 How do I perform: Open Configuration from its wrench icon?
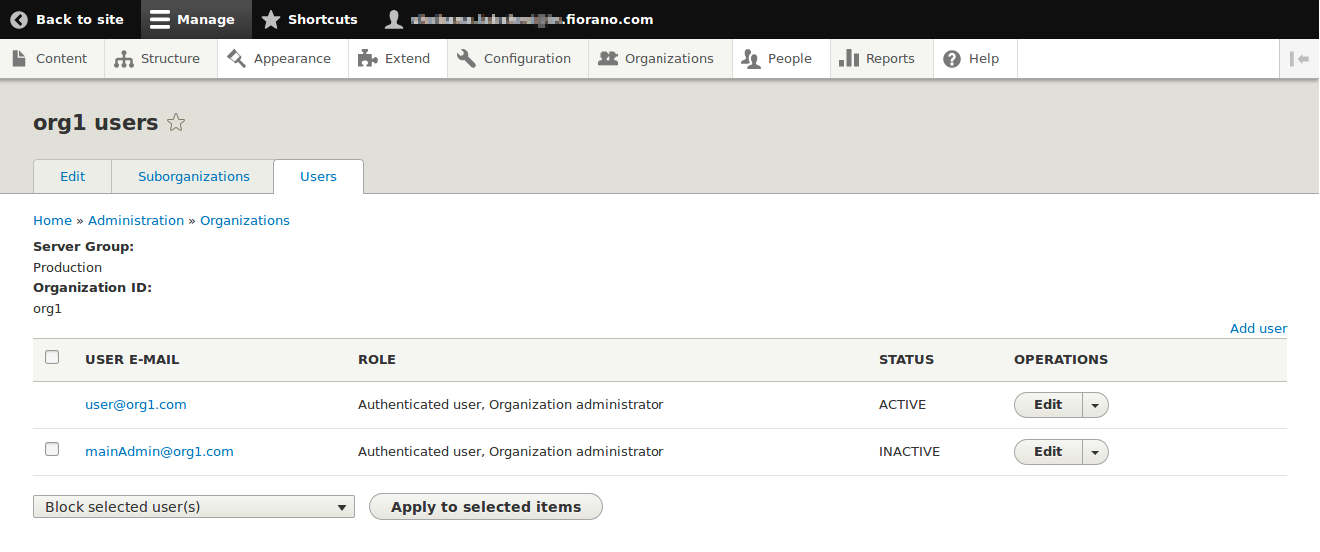[466, 59]
